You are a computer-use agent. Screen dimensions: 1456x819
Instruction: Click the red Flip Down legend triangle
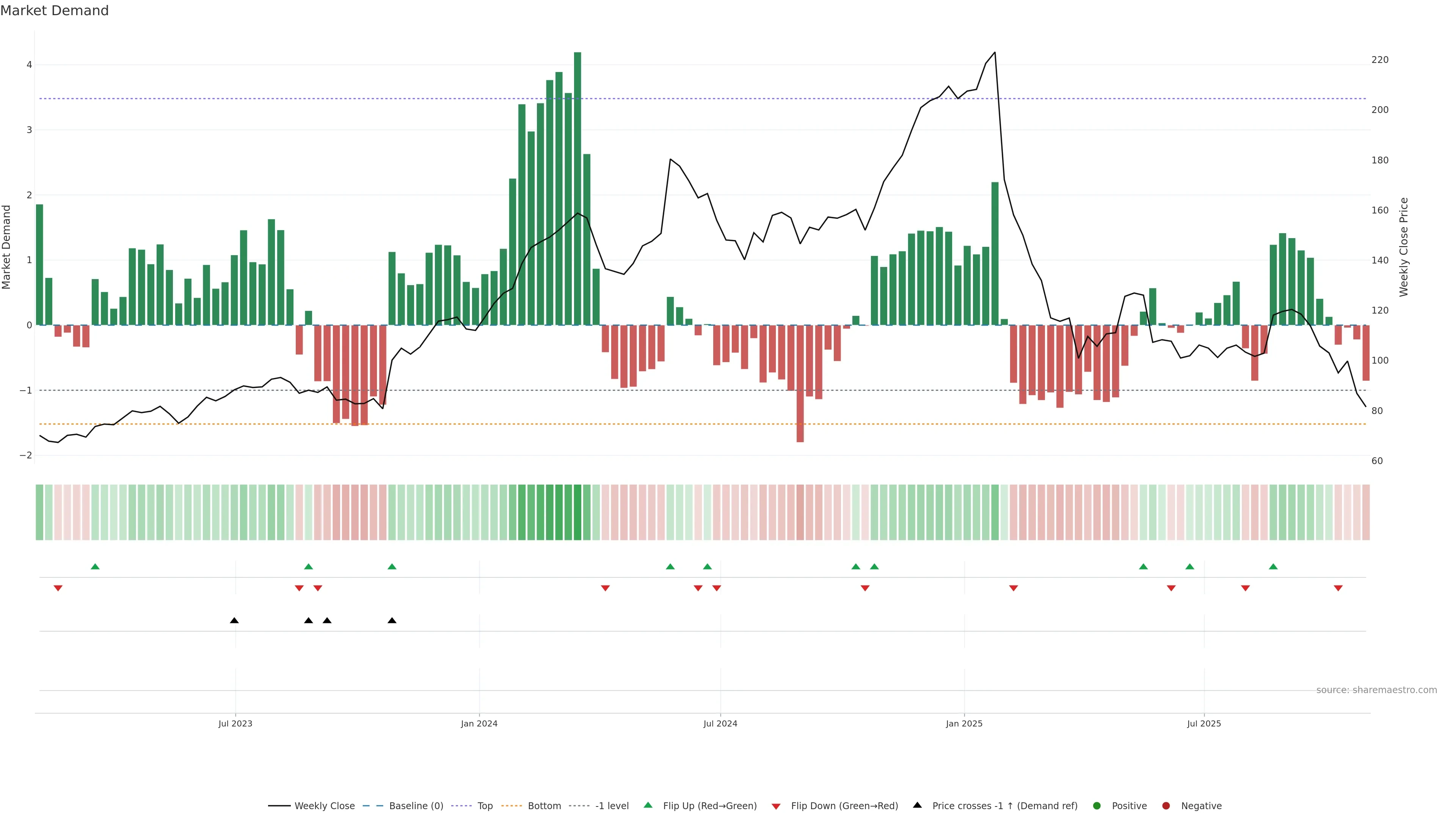776,806
